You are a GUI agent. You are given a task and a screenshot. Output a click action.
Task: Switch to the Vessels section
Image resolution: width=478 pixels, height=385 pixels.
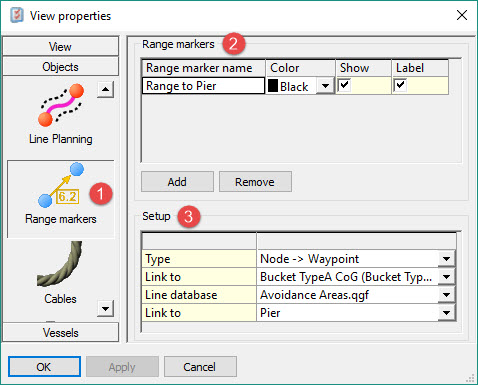(61, 332)
